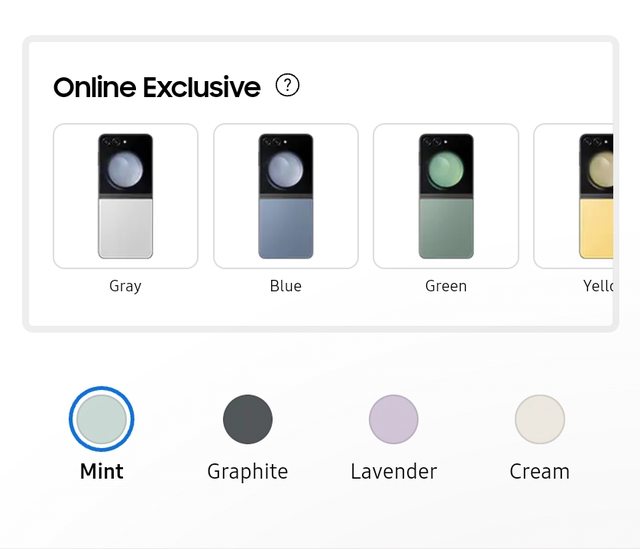Click the Mint text label
The height and width of the screenshot is (549, 640).
(101, 471)
